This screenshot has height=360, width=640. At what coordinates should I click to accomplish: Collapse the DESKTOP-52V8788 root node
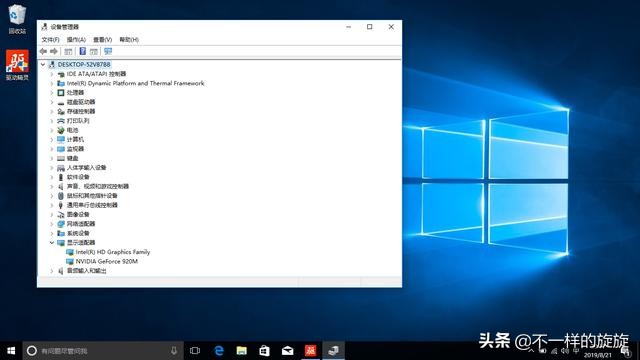pos(43,64)
